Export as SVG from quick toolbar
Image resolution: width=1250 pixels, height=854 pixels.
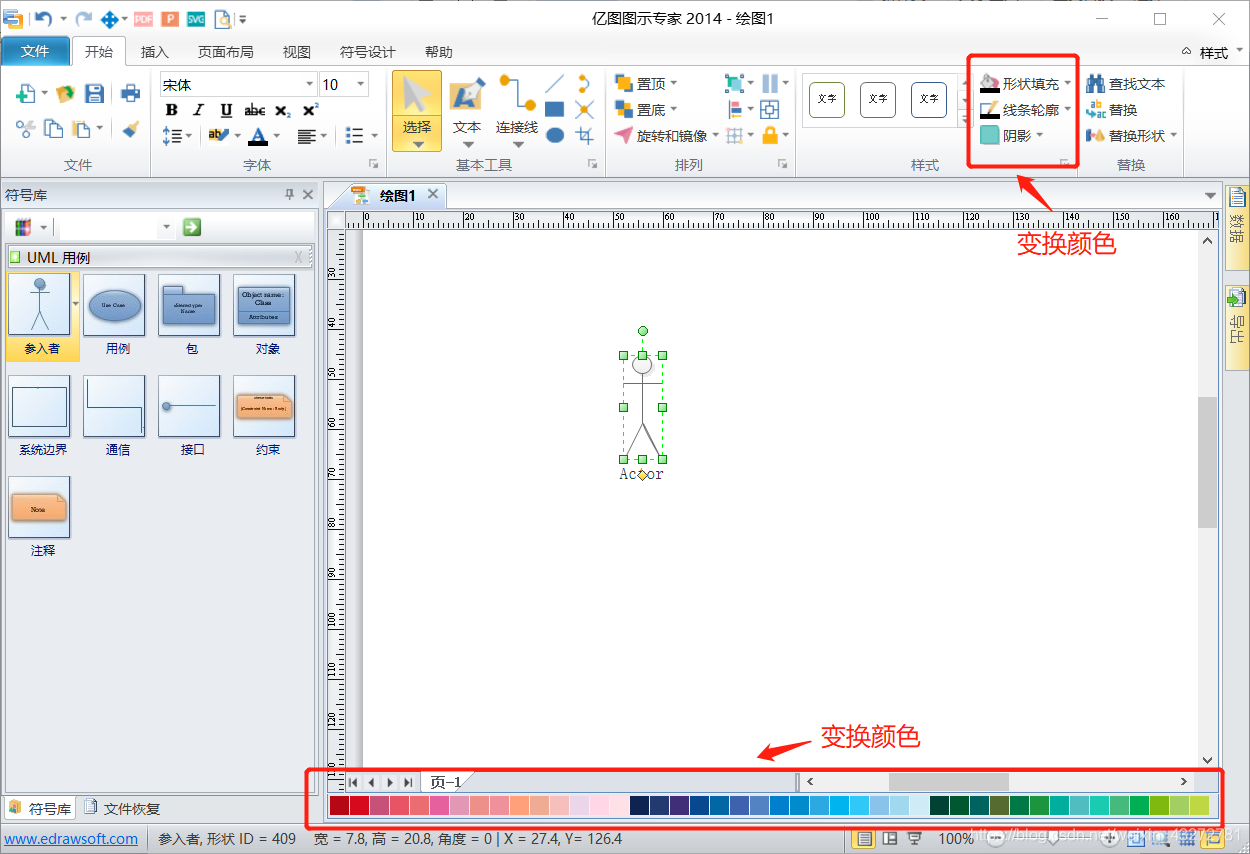point(196,18)
